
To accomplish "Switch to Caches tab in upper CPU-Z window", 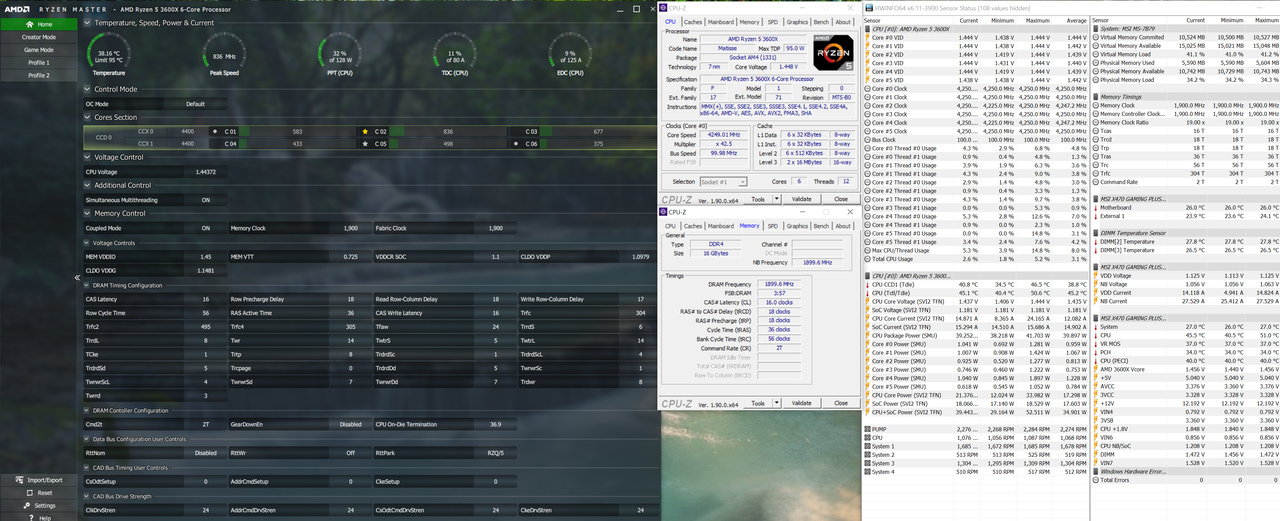I will pyautogui.click(x=692, y=21).
